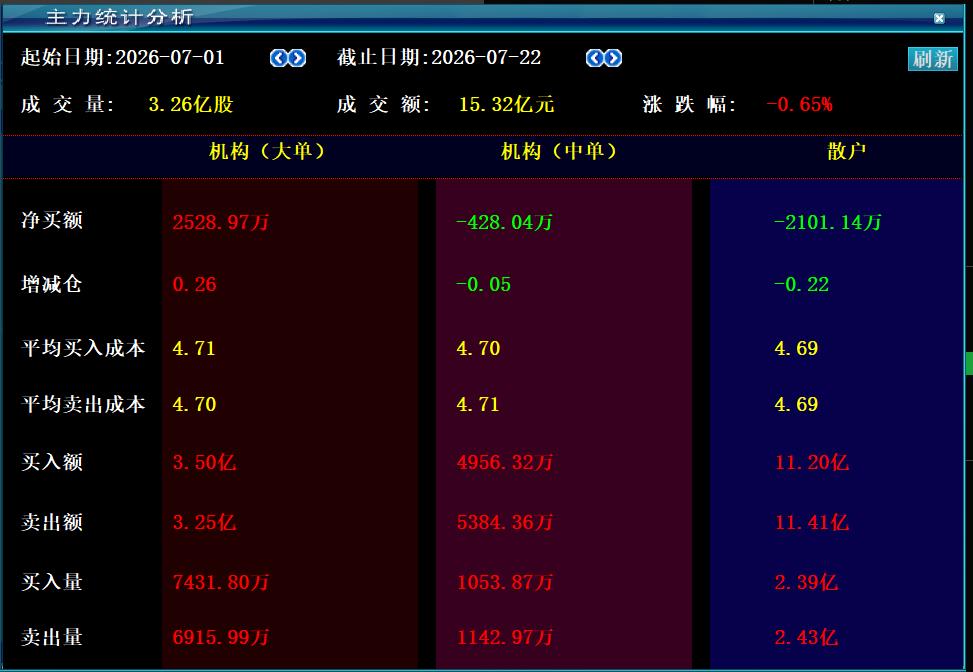Click the 成交量 value 3.26亿股
This screenshot has width=973, height=672.
[x=191, y=104]
